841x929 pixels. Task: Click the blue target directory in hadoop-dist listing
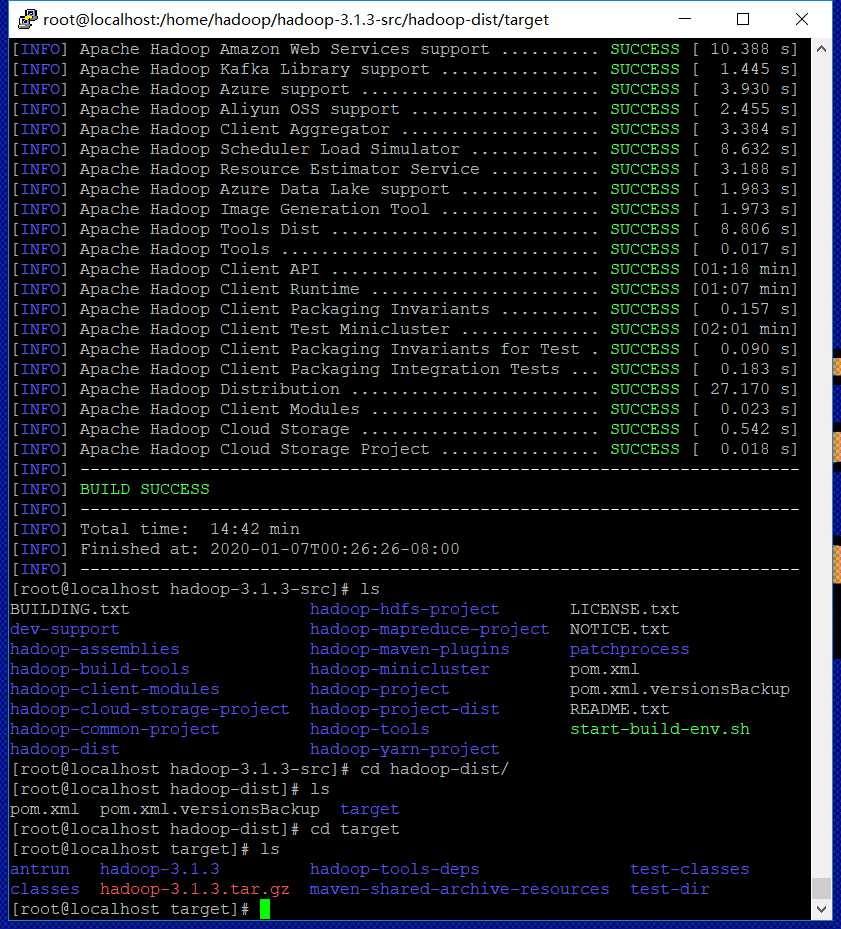click(370, 809)
